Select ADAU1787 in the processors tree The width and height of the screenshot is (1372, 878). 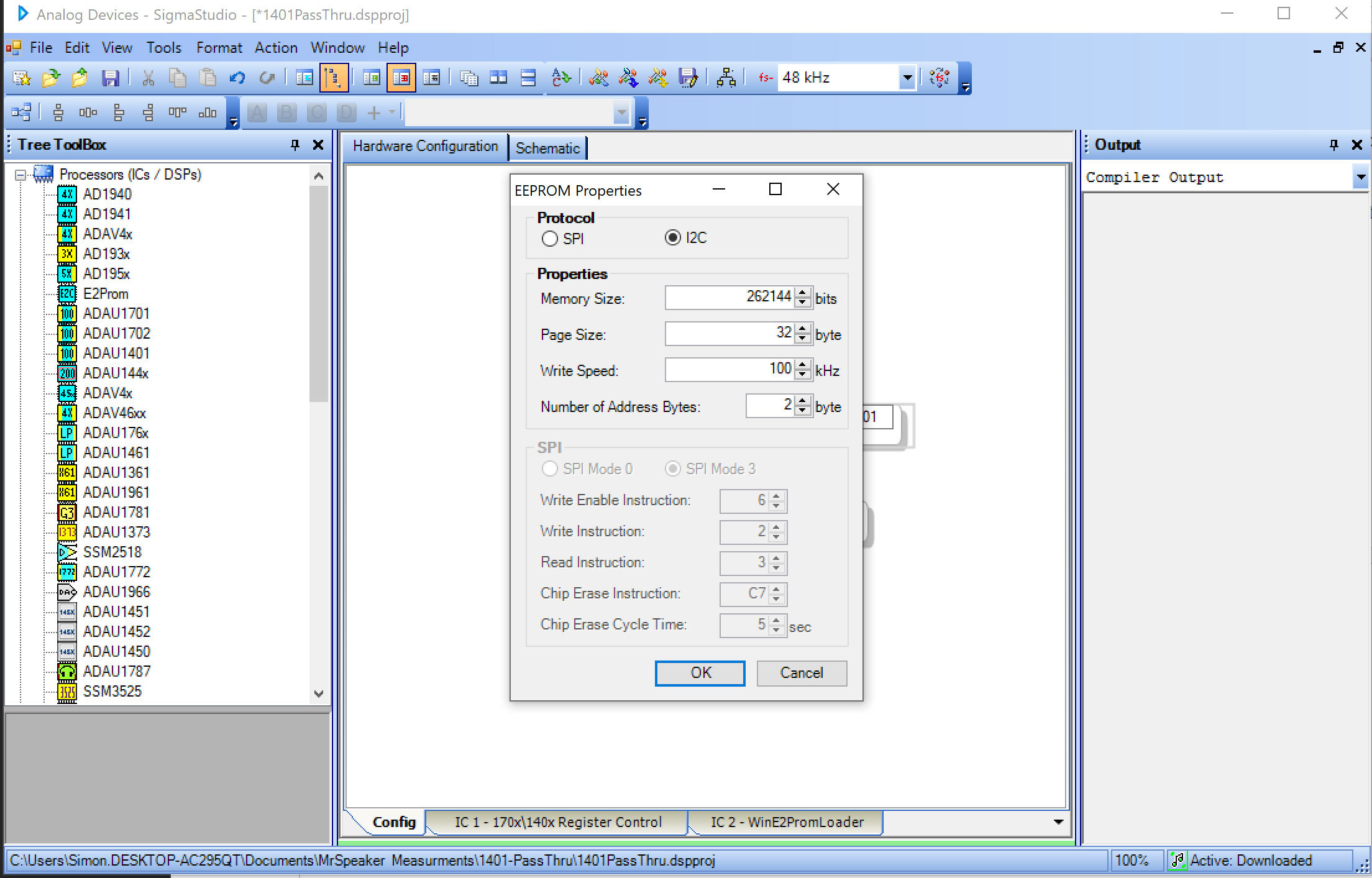[117, 672]
